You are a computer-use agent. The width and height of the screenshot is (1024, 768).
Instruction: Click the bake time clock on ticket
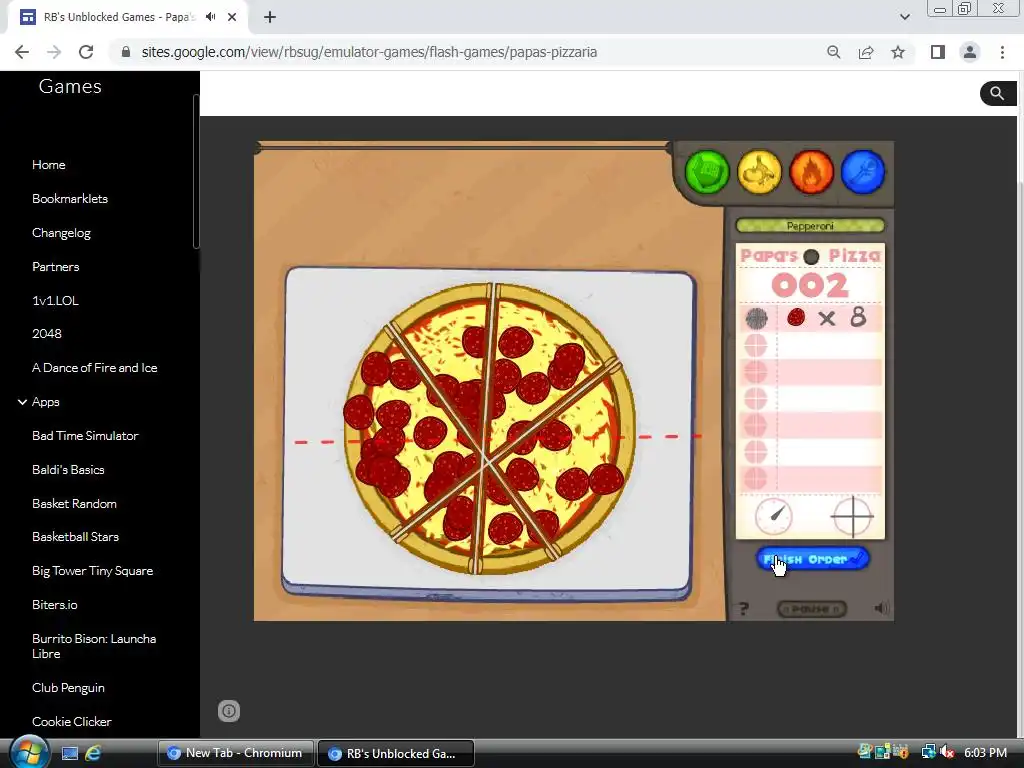coord(773,516)
